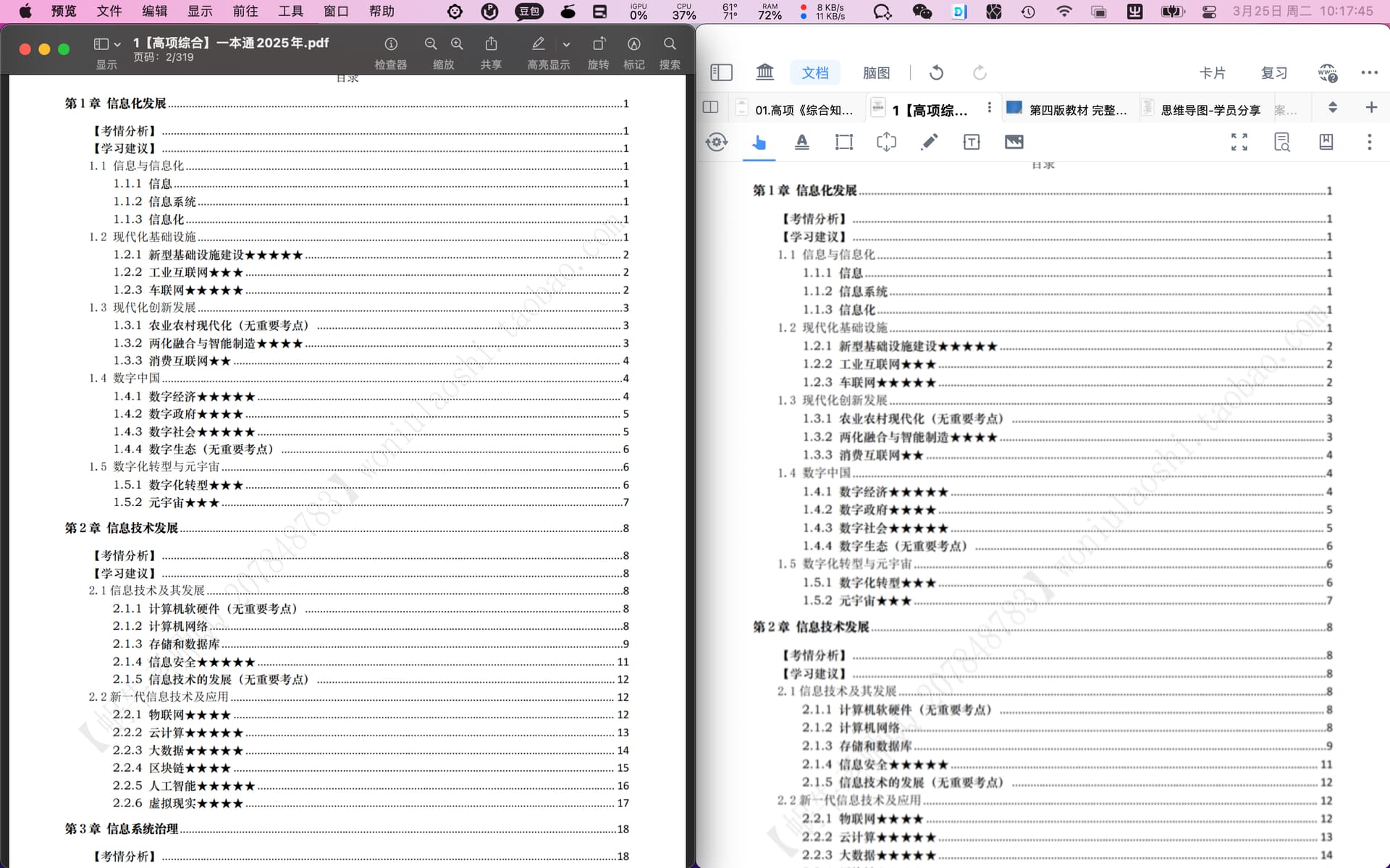This screenshot has width=1390, height=868.
Task: Toggle the MarginNote left sidebar panel
Action: pos(721,72)
